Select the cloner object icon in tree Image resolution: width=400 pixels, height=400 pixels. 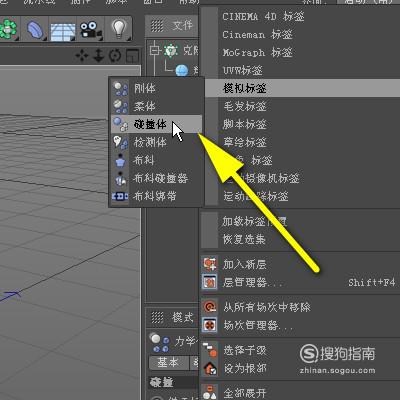171,50
